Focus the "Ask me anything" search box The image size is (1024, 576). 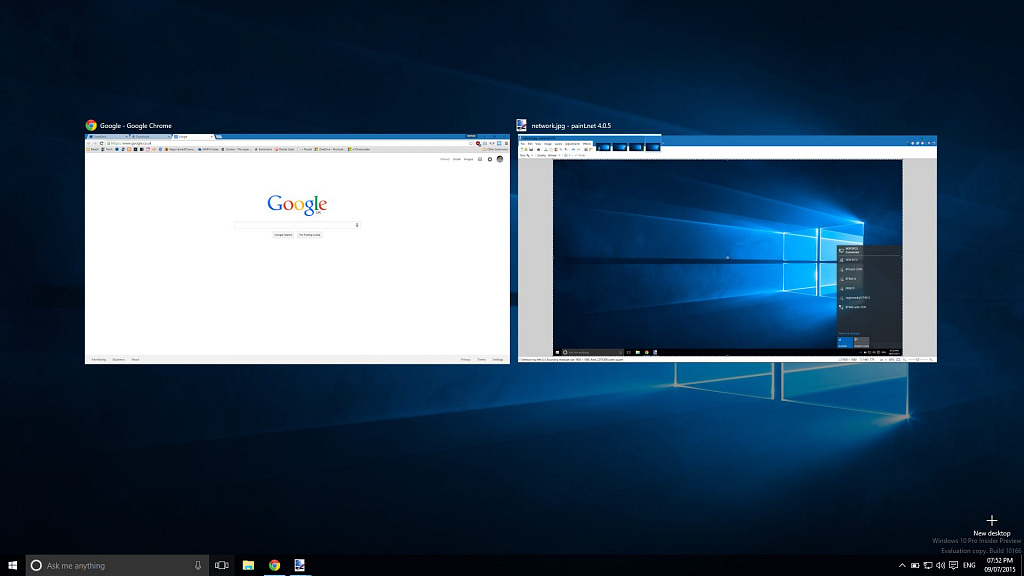coord(118,566)
